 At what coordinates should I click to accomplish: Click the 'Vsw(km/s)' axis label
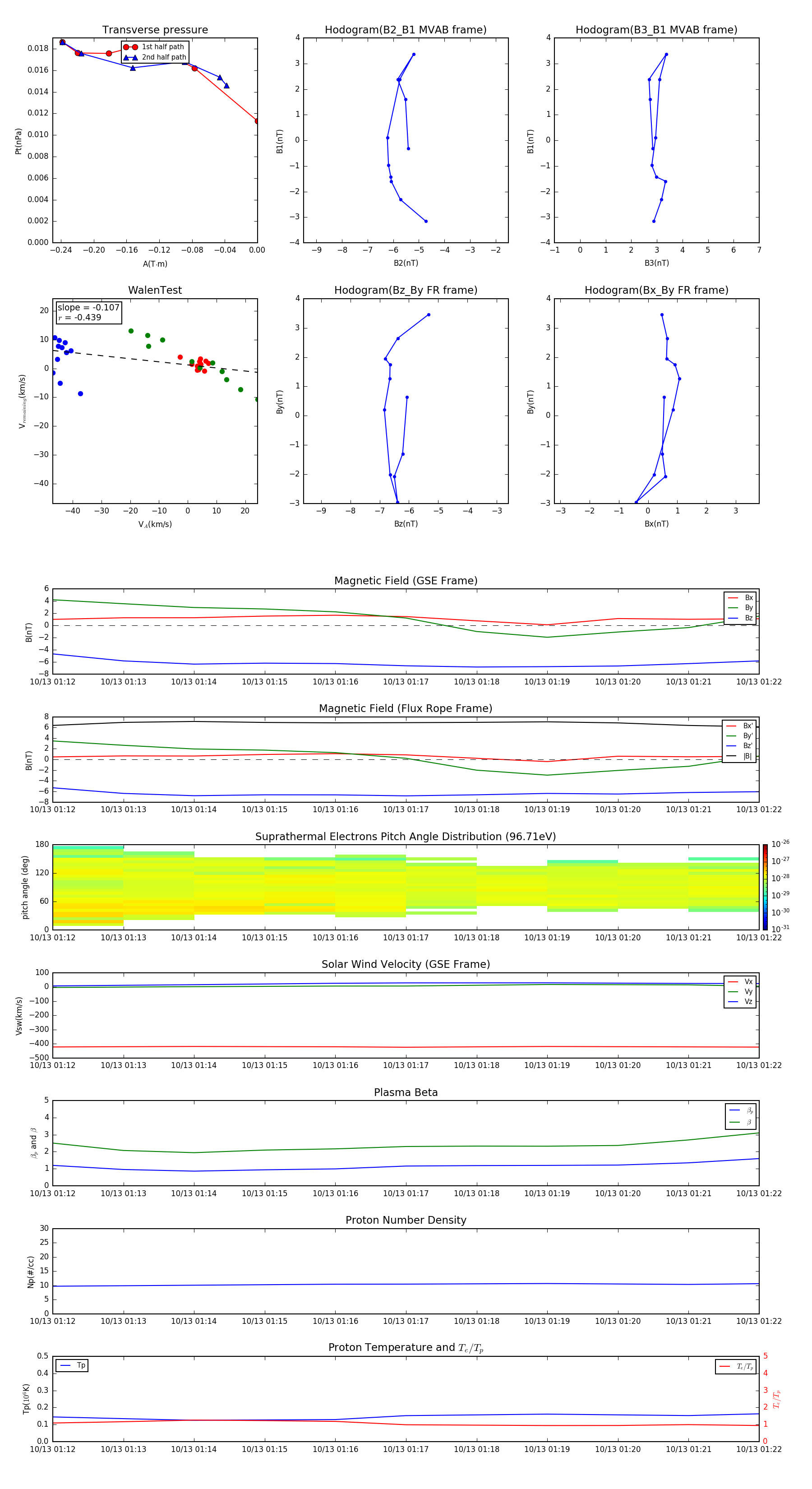pos(19,1016)
